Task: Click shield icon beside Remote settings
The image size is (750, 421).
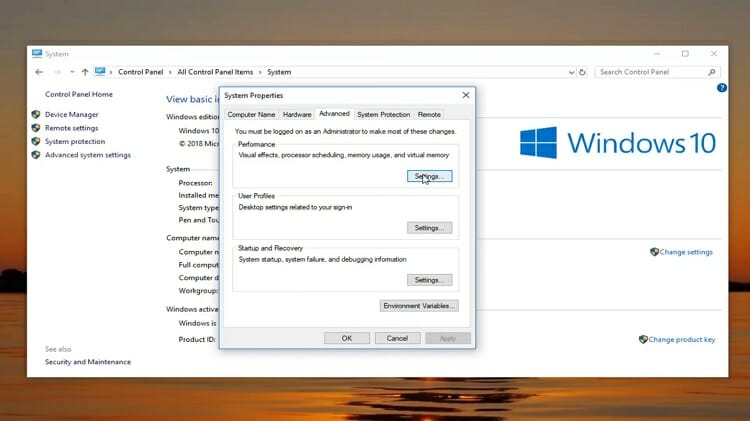Action: [36, 128]
